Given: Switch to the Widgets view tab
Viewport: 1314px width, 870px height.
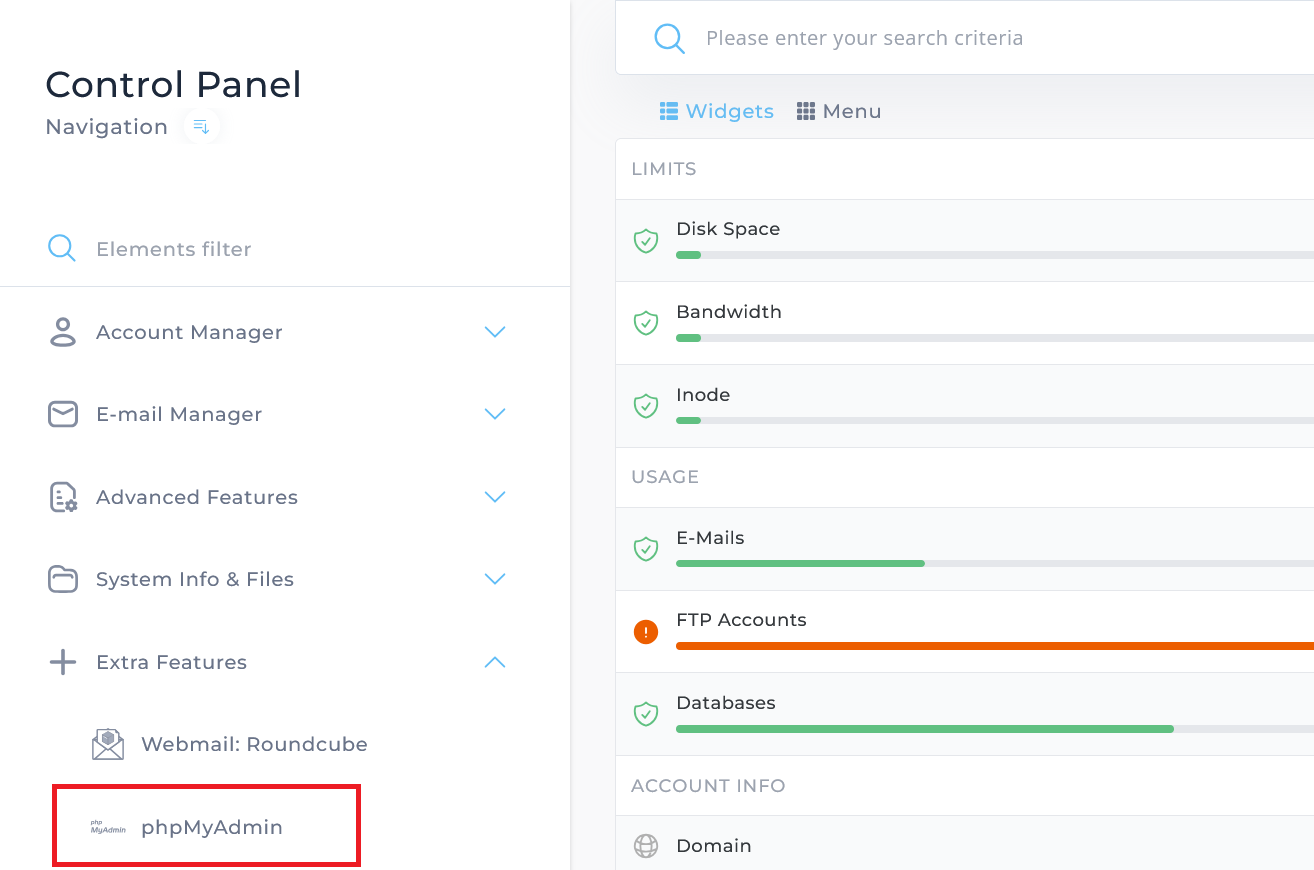Looking at the screenshot, I should (717, 111).
